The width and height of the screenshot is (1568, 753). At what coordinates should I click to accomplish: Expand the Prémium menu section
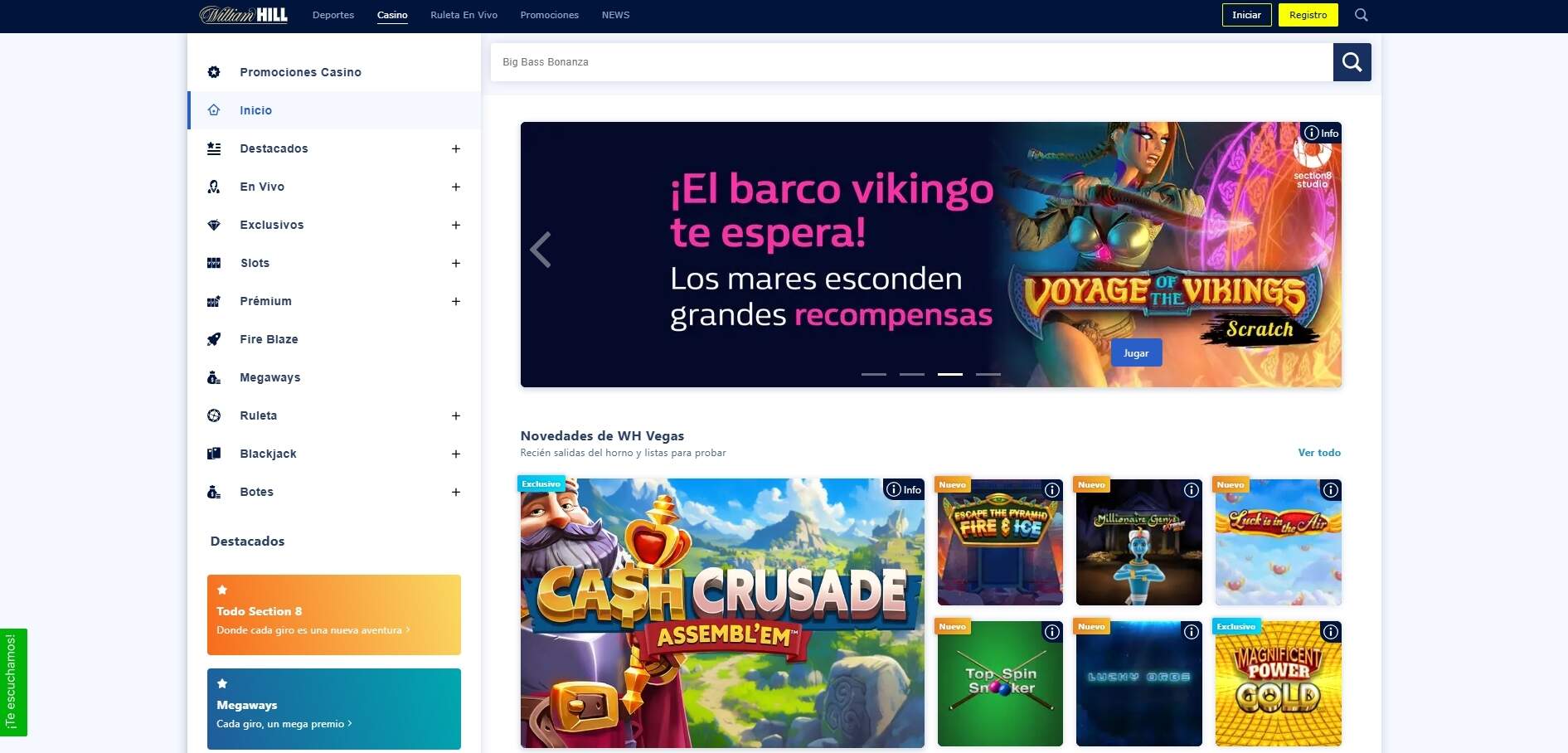pos(455,301)
